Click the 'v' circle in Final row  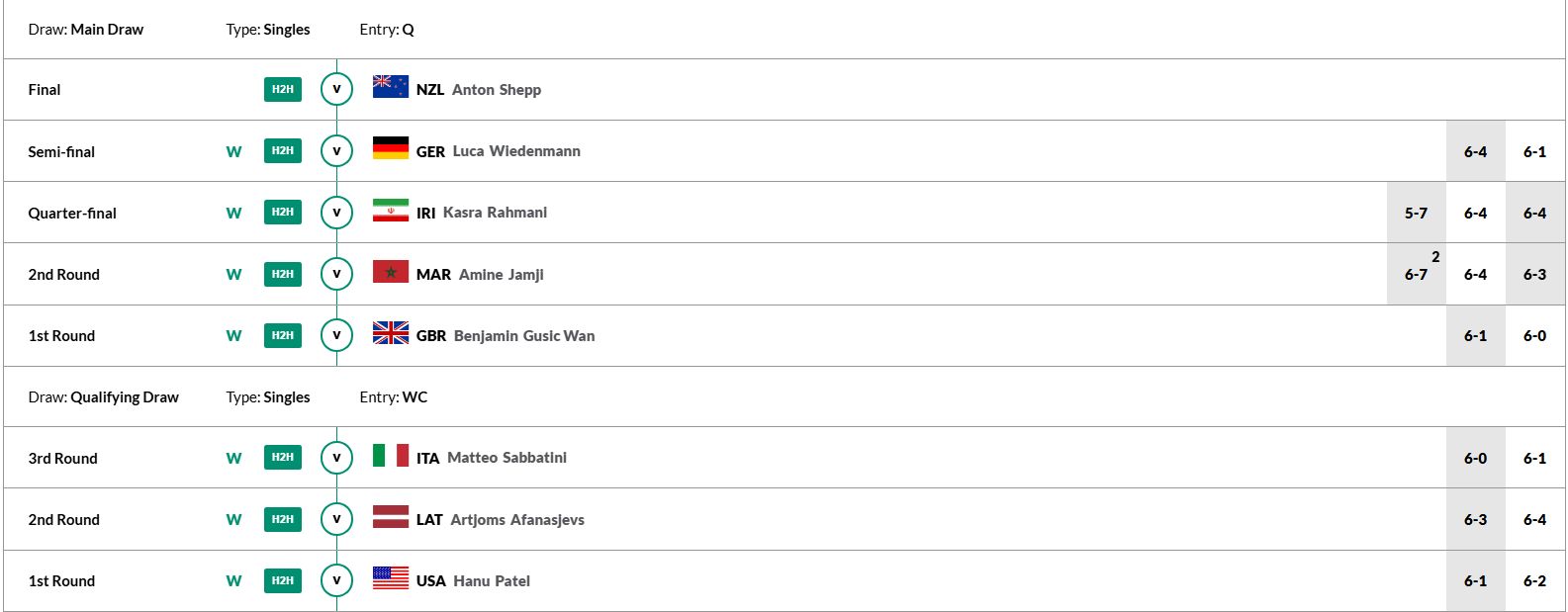[x=336, y=89]
